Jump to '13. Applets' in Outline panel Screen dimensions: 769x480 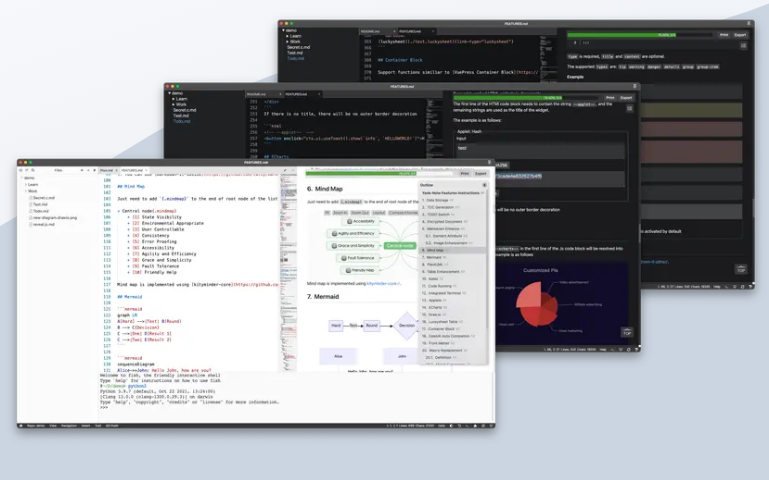tap(434, 300)
